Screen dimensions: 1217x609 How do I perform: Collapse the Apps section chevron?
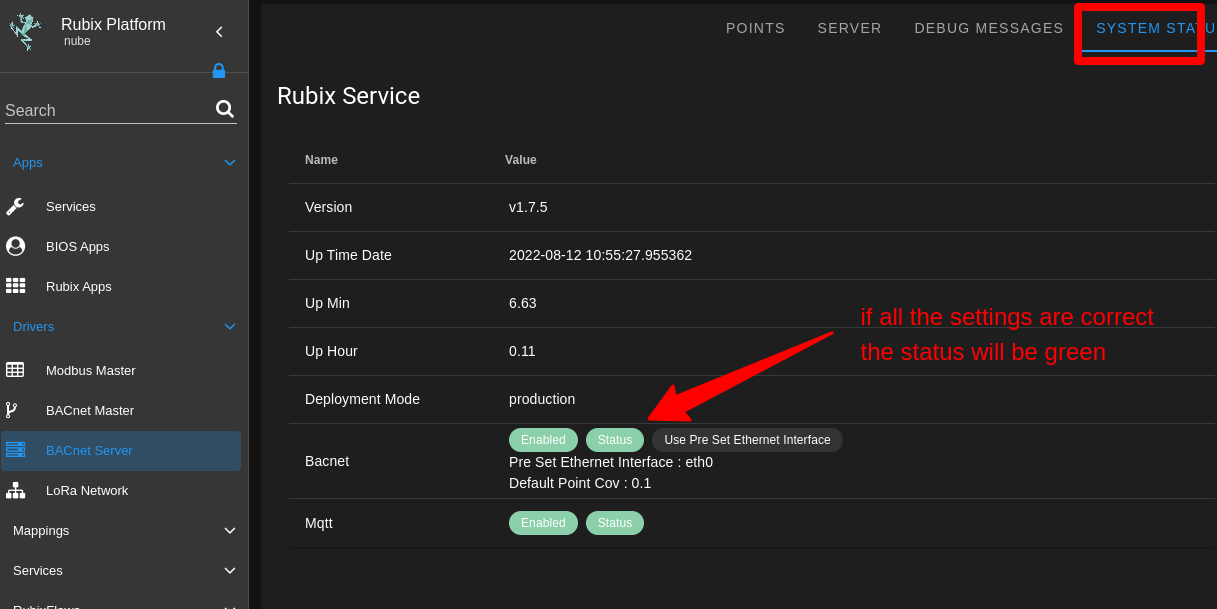(x=230, y=162)
